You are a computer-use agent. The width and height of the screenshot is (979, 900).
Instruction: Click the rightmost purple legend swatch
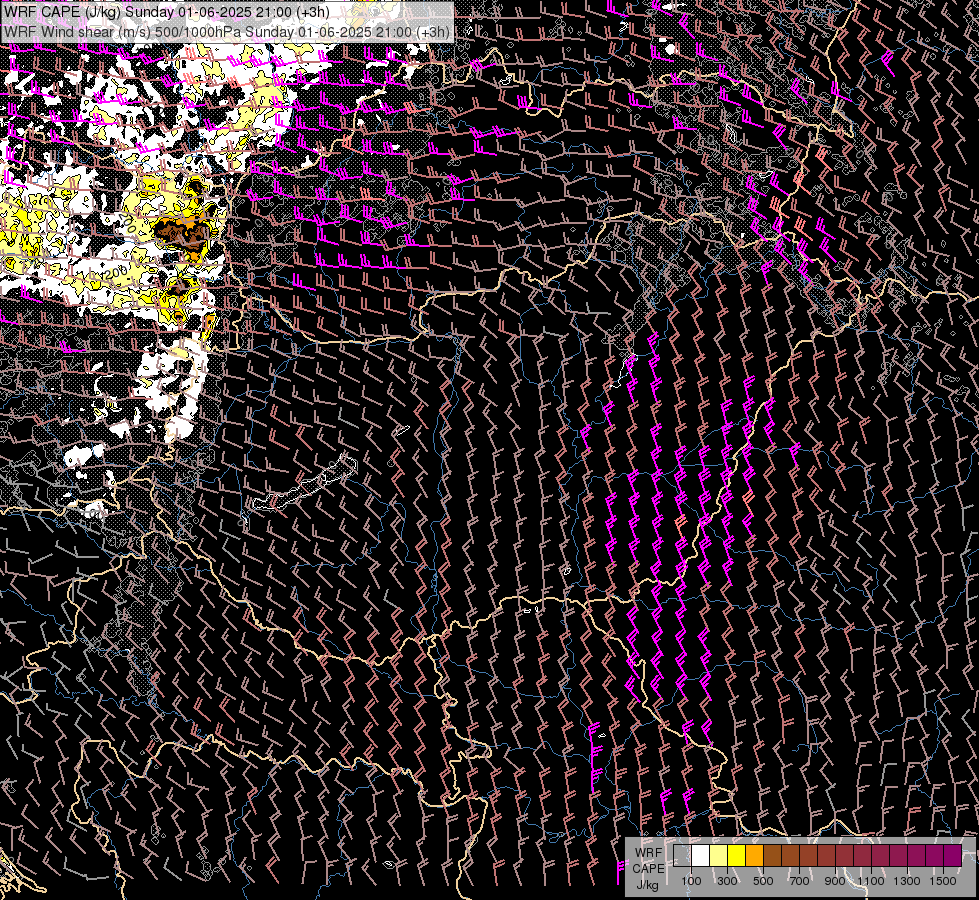pos(953,855)
